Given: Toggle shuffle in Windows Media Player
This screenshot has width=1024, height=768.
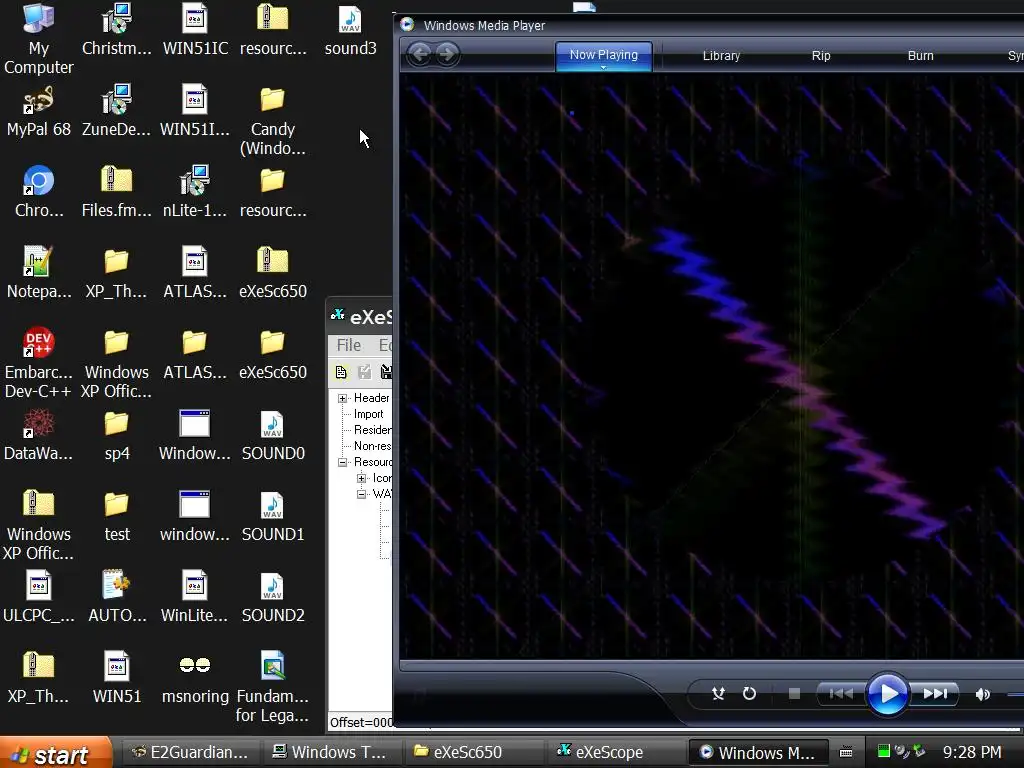Looking at the screenshot, I should point(718,694).
